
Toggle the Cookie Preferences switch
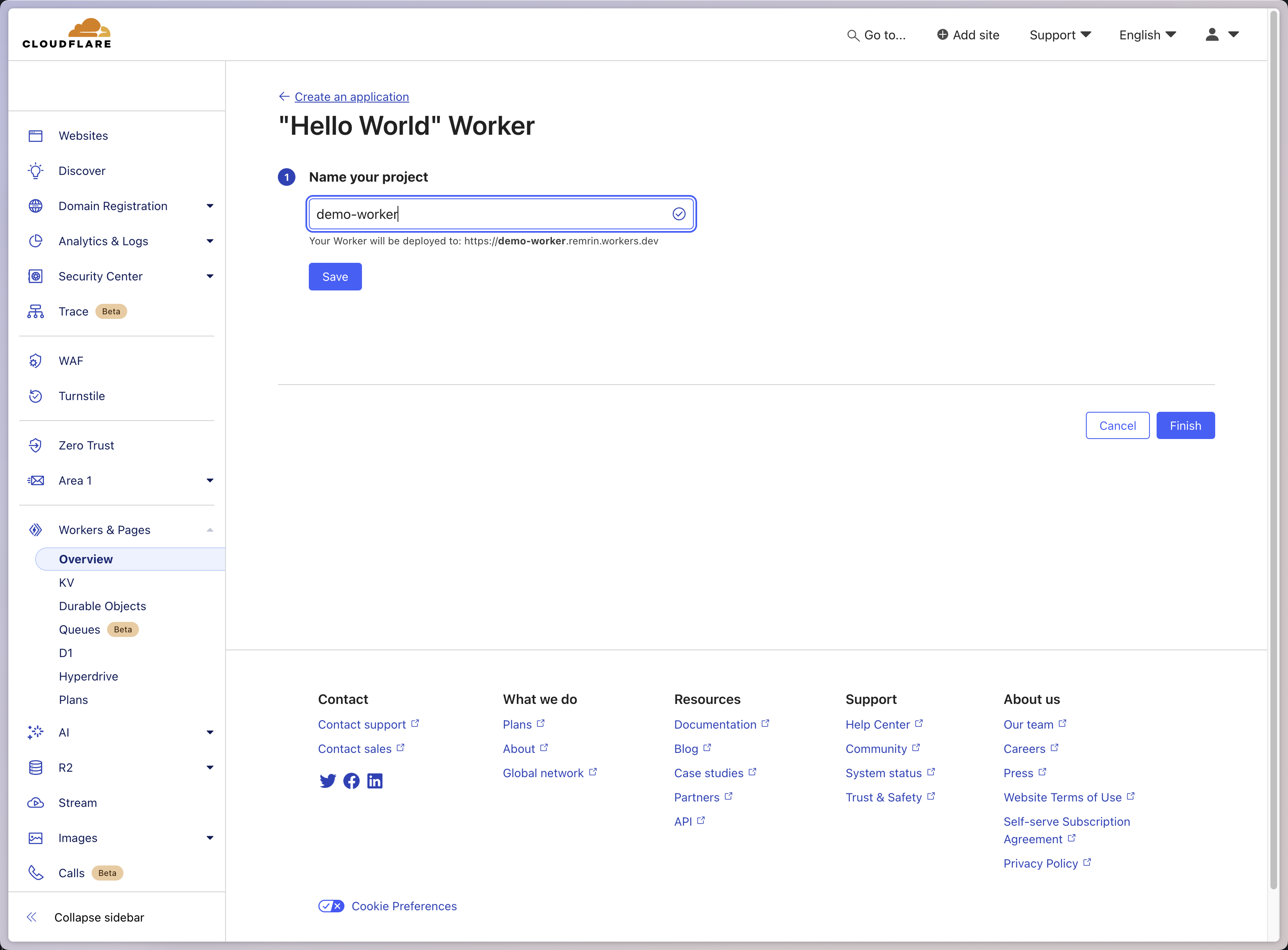[331, 906]
